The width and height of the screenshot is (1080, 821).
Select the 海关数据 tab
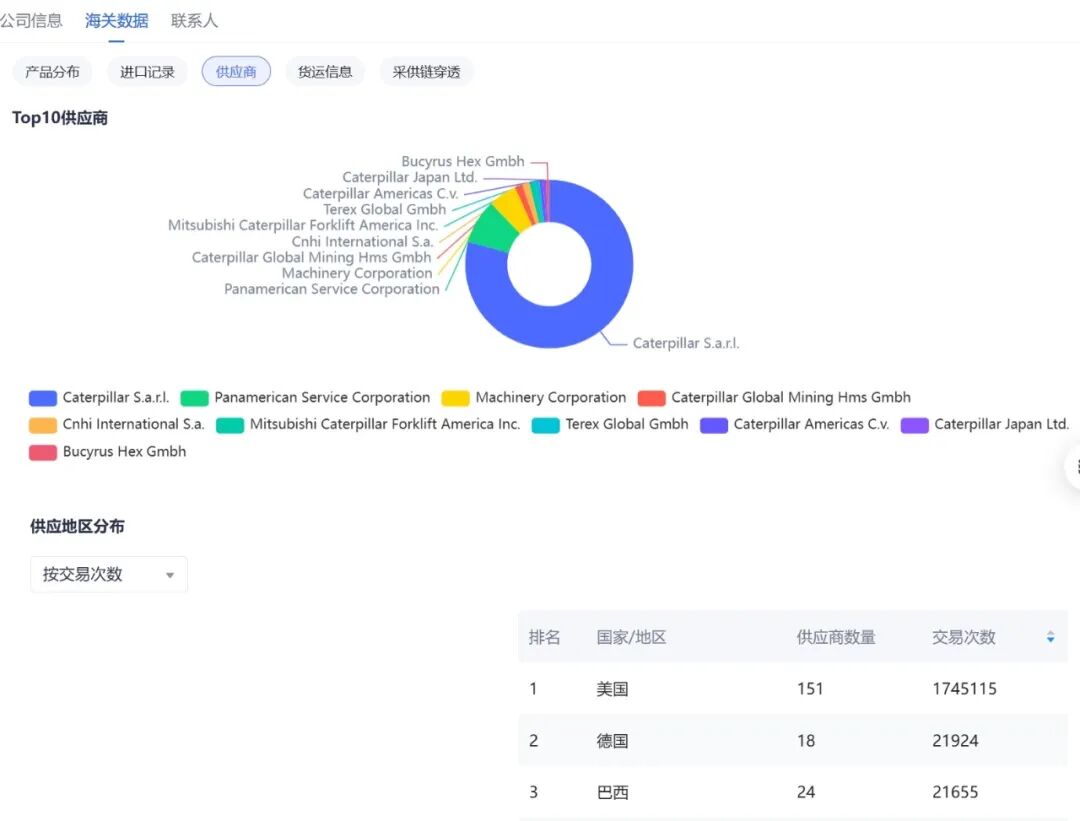tap(117, 19)
